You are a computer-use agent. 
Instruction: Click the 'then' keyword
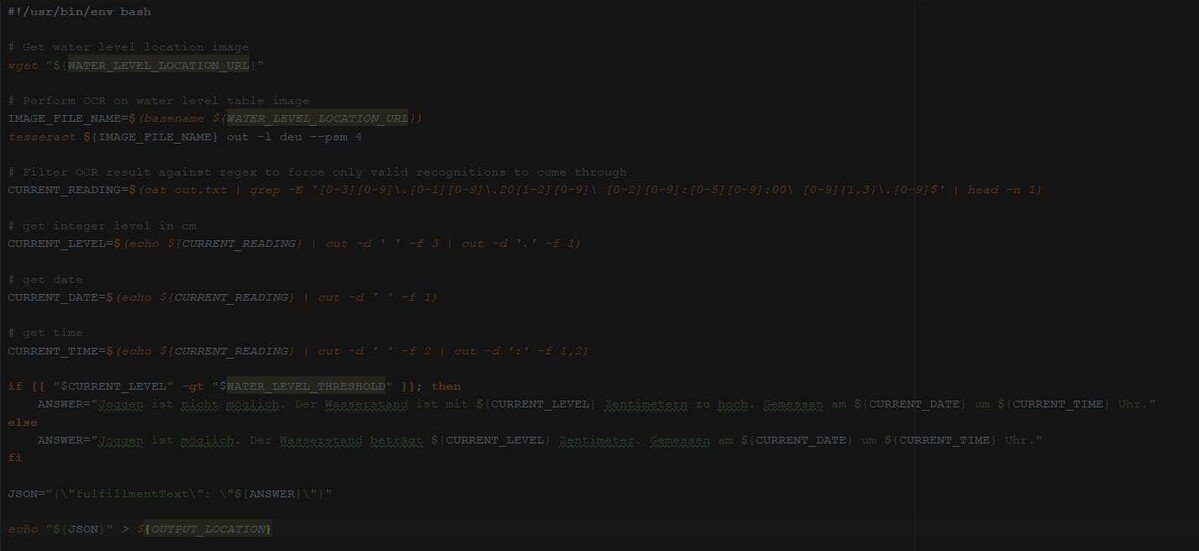(x=446, y=387)
